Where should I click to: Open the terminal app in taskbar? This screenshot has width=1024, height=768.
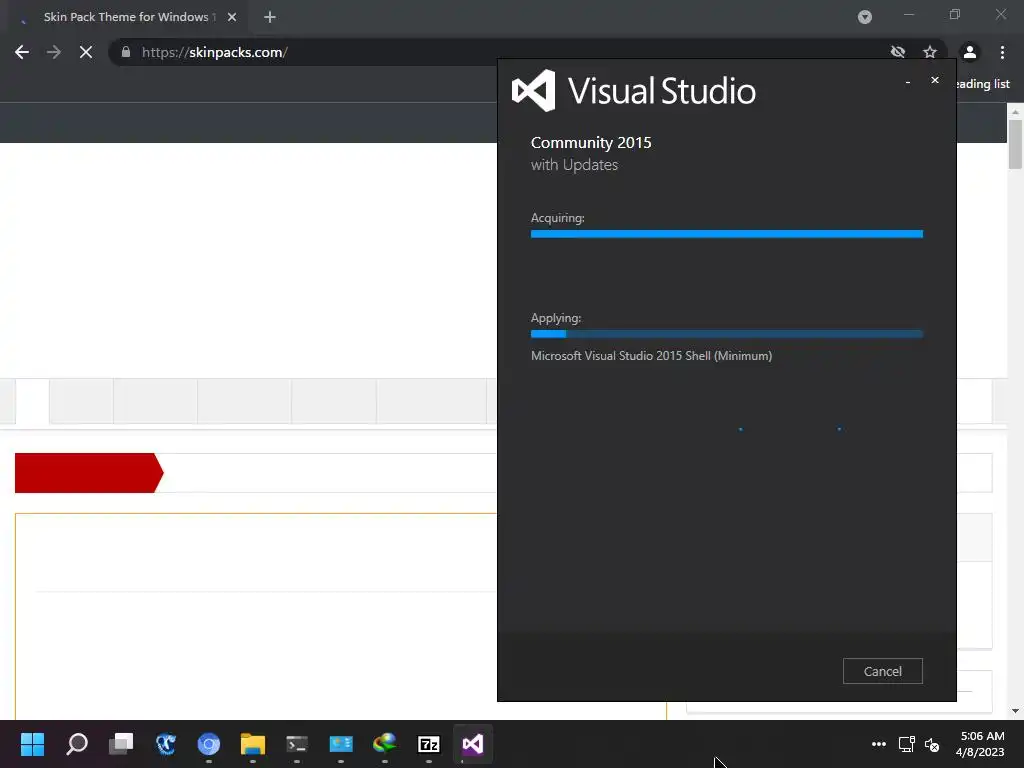click(296, 744)
